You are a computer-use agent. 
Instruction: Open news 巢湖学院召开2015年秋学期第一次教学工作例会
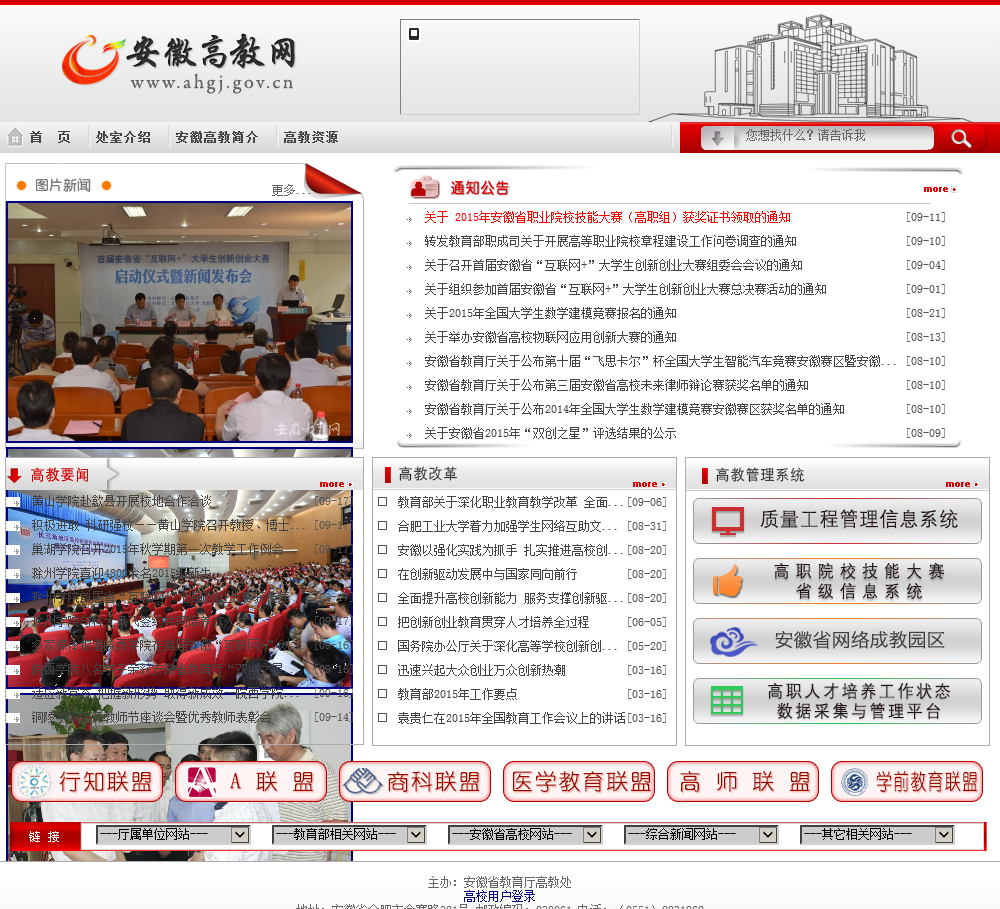(x=158, y=549)
